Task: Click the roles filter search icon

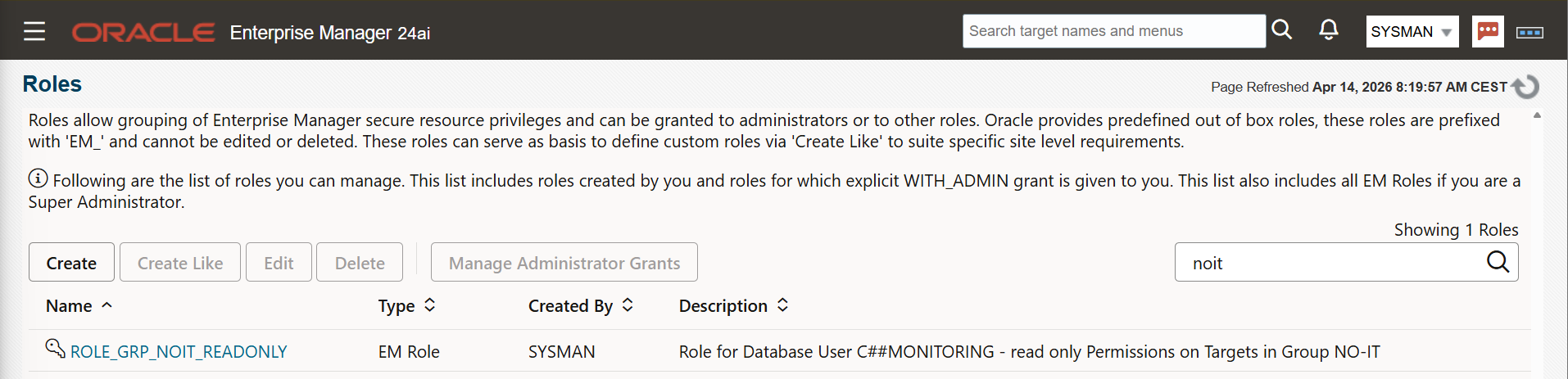Action: pos(1498,262)
